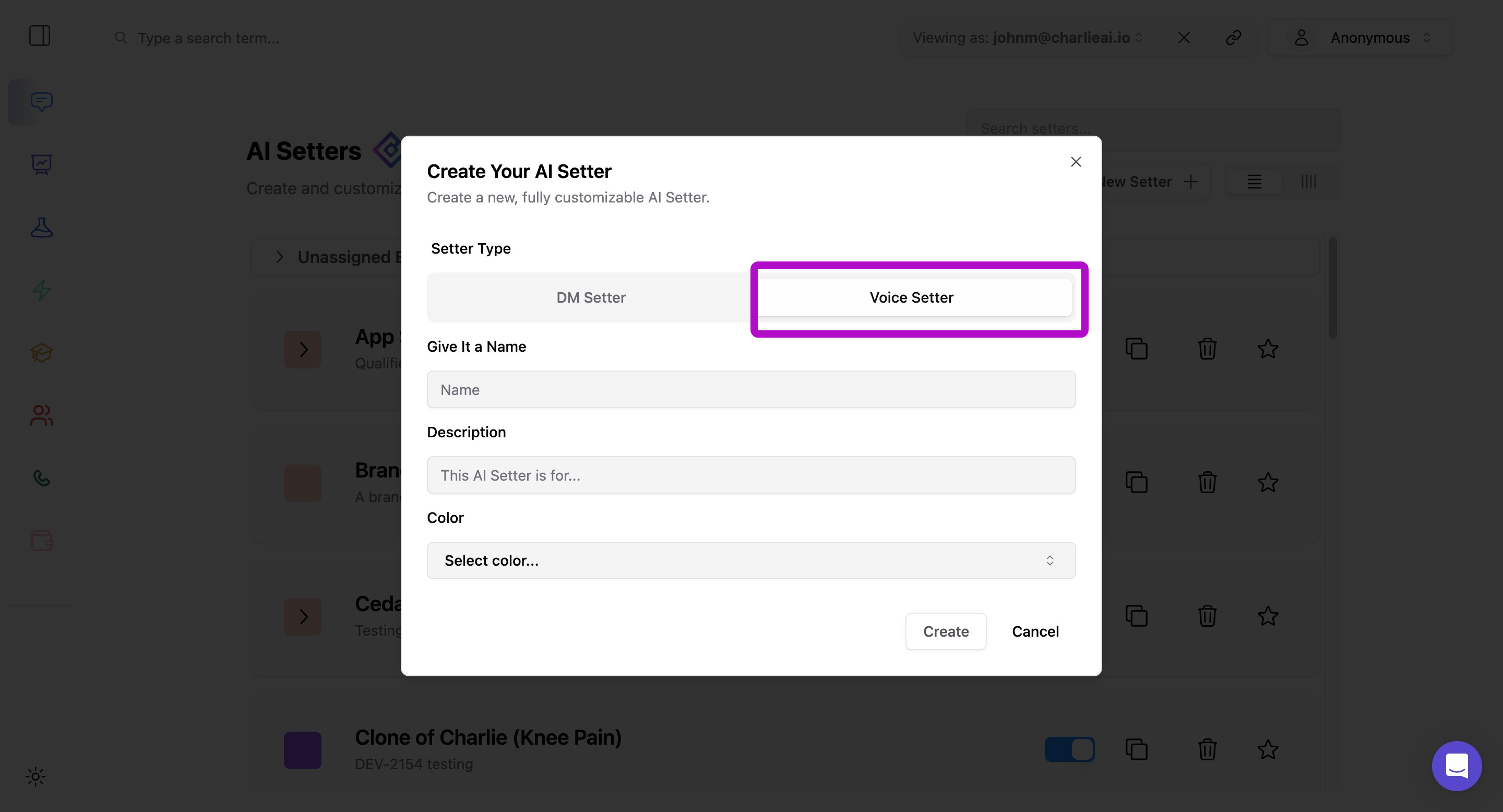The image size is (1503, 812).
Task: Open the users contacts sidebar icon
Action: (41, 415)
